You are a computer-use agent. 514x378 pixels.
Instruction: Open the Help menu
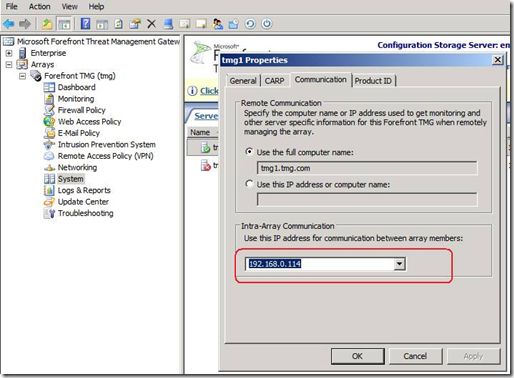click(96, 6)
